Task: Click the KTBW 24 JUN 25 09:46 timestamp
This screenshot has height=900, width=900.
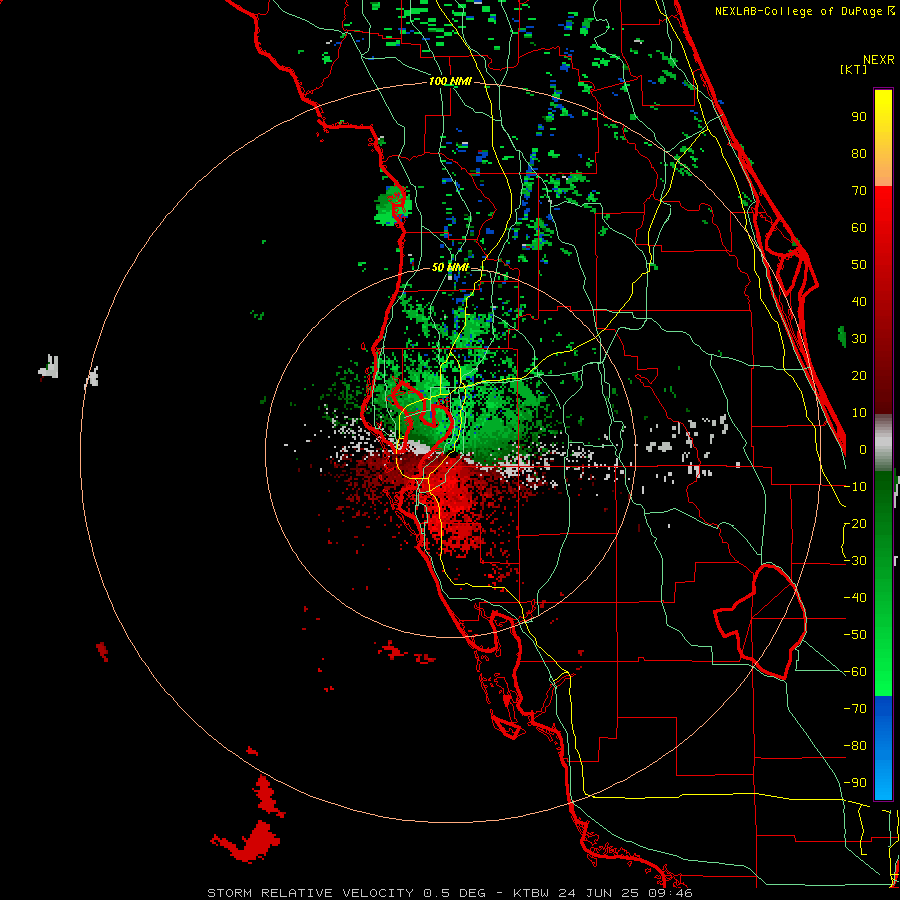Action: [x=603, y=893]
